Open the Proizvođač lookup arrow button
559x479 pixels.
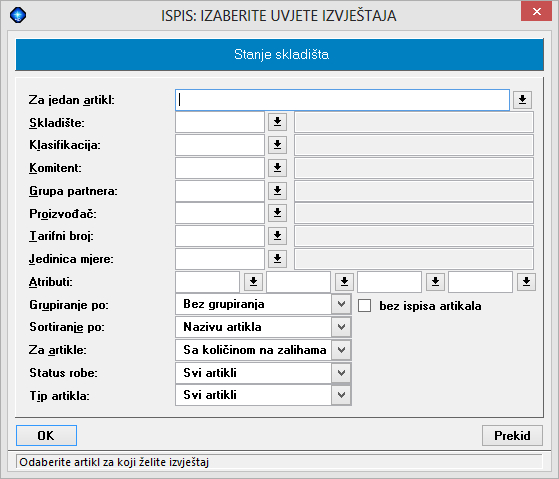(277, 213)
